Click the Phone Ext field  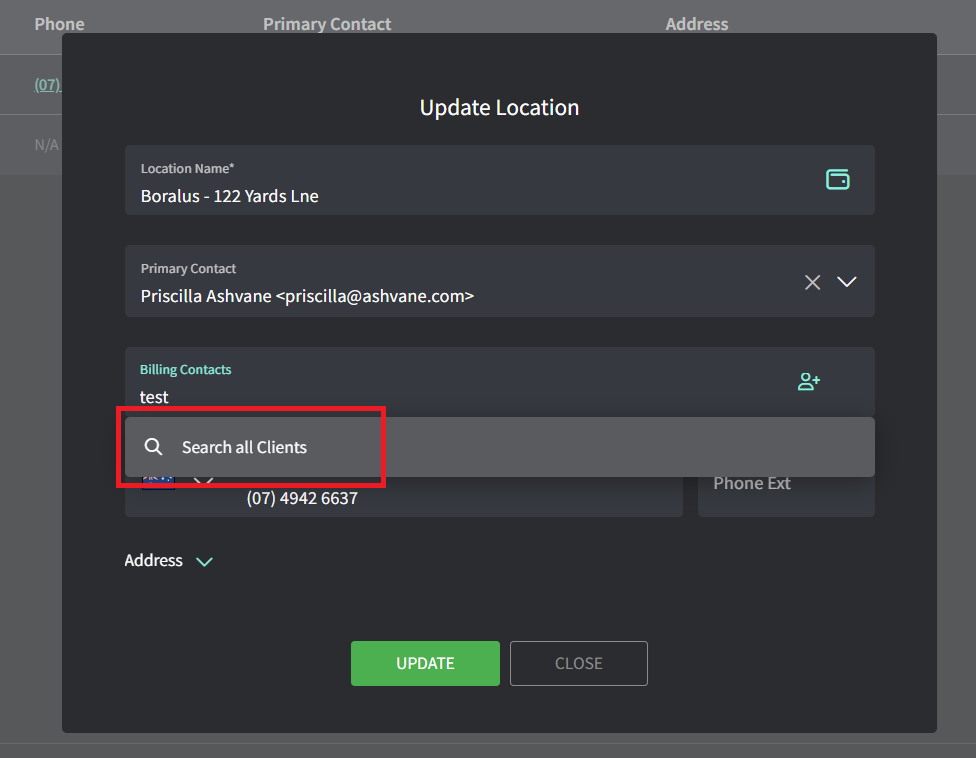pyautogui.click(x=786, y=492)
